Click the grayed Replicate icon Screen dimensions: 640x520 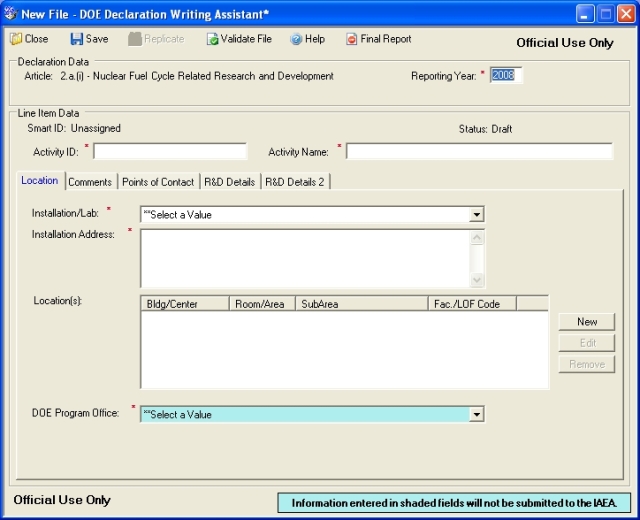tap(135, 39)
